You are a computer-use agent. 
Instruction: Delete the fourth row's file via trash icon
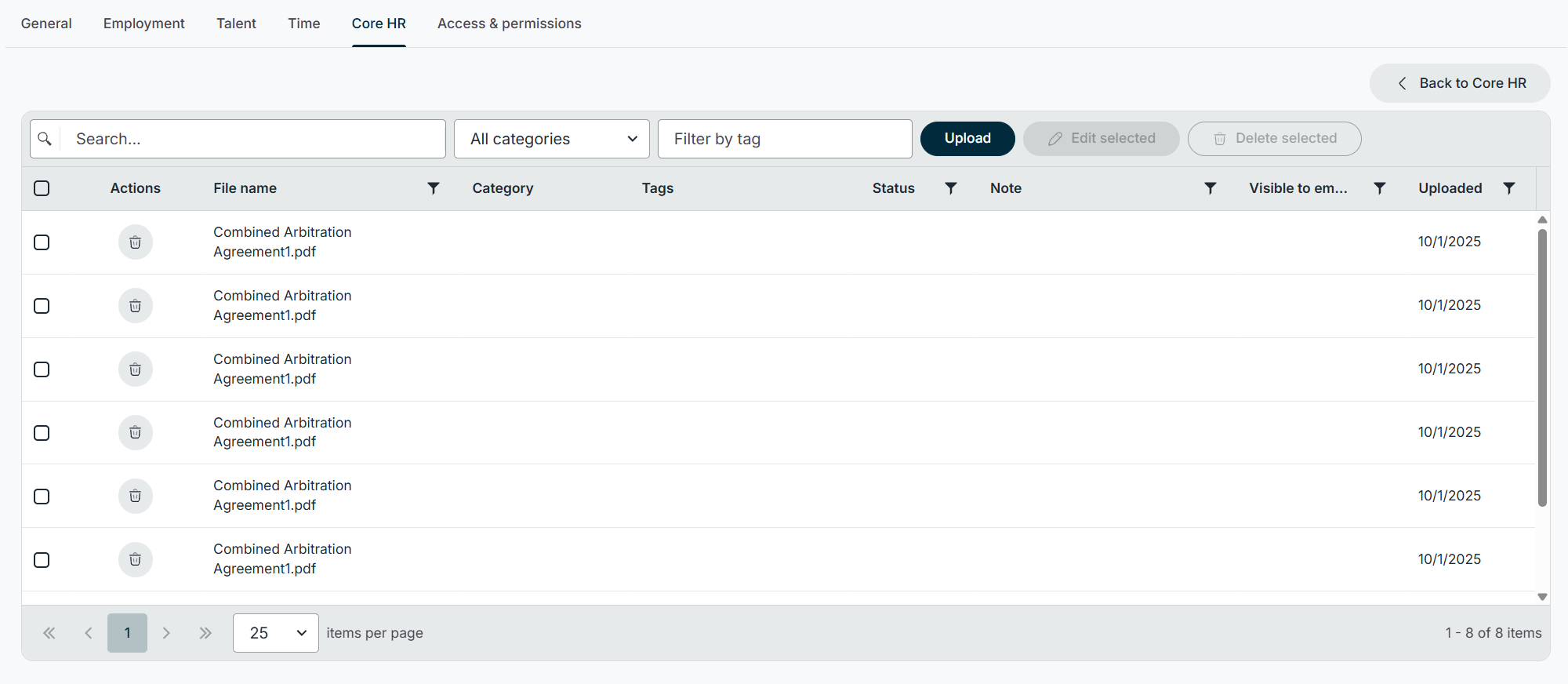click(x=136, y=432)
